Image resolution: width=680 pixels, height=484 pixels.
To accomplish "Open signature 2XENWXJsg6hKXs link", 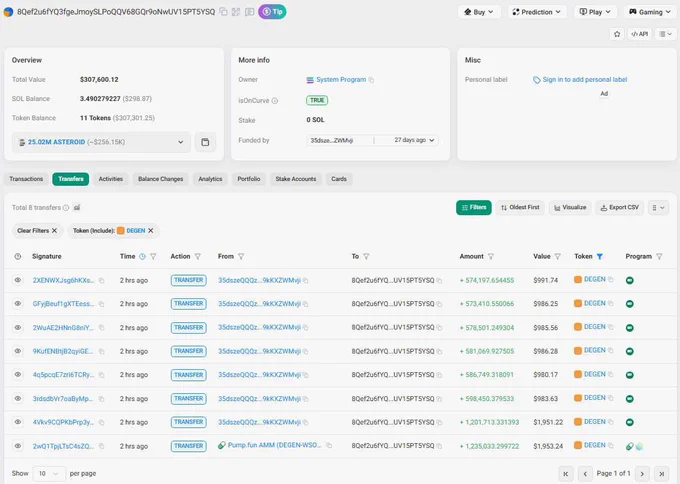I will [63, 280].
